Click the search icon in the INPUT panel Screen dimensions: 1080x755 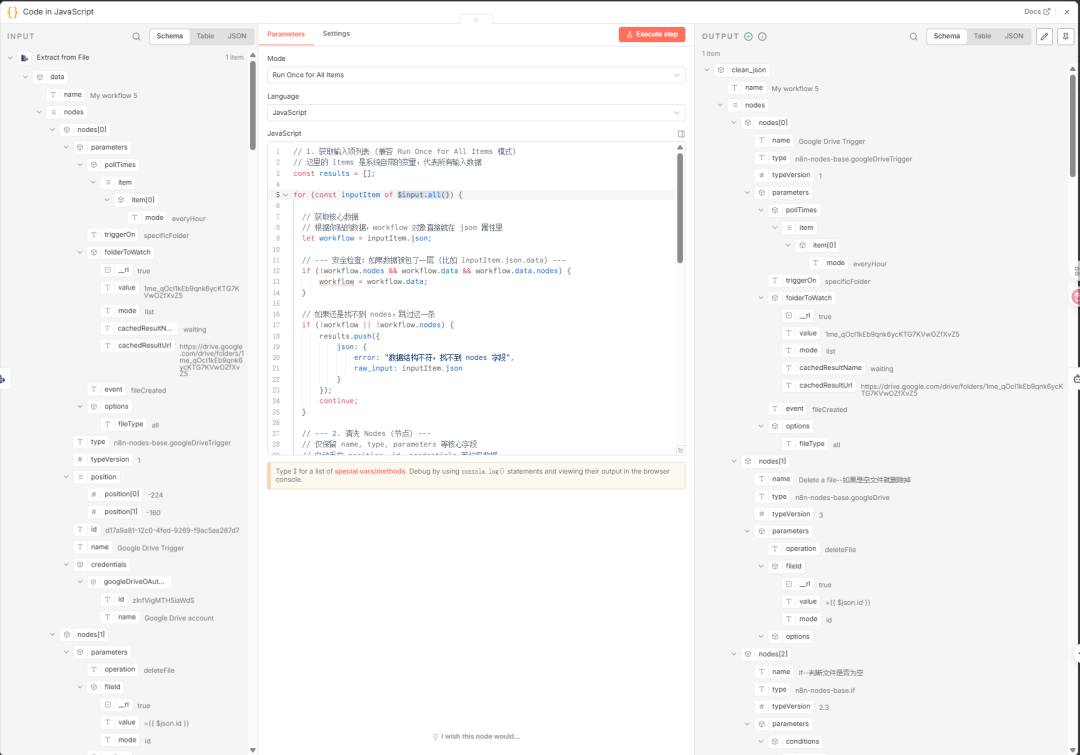[137, 36]
